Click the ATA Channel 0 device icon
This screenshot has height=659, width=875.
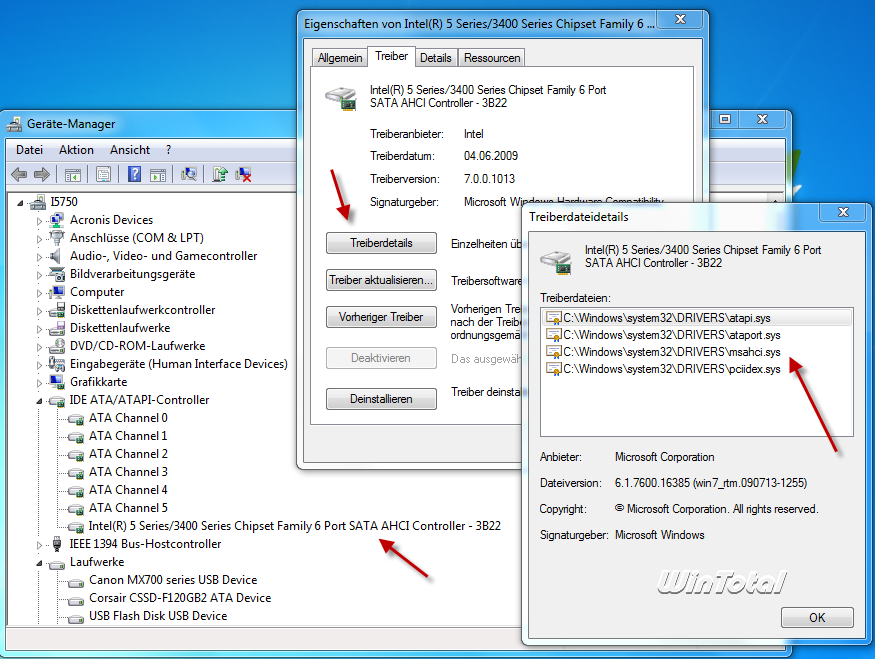pyautogui.click(x=75, y=419)
